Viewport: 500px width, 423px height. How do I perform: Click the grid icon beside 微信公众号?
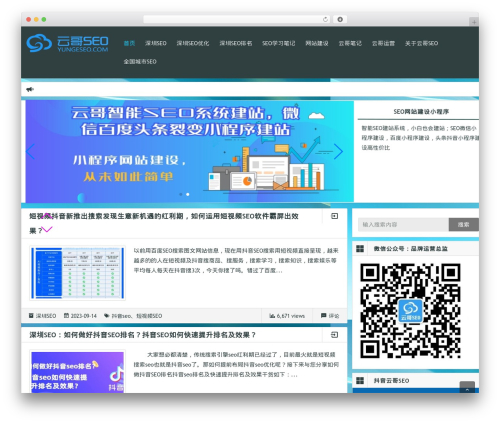[x=360, y=249]
